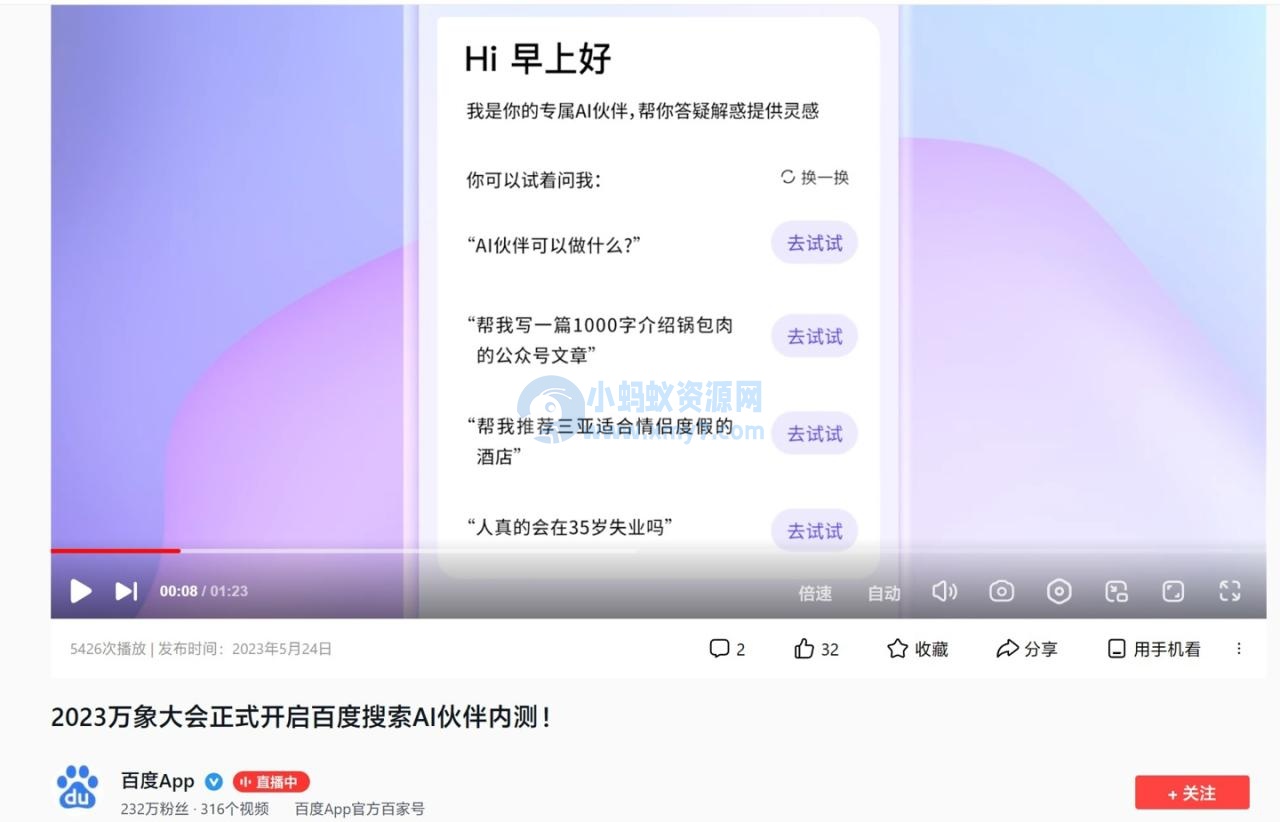Play the video
This screenshot has width=1280, height=822.
pos(81,591)
